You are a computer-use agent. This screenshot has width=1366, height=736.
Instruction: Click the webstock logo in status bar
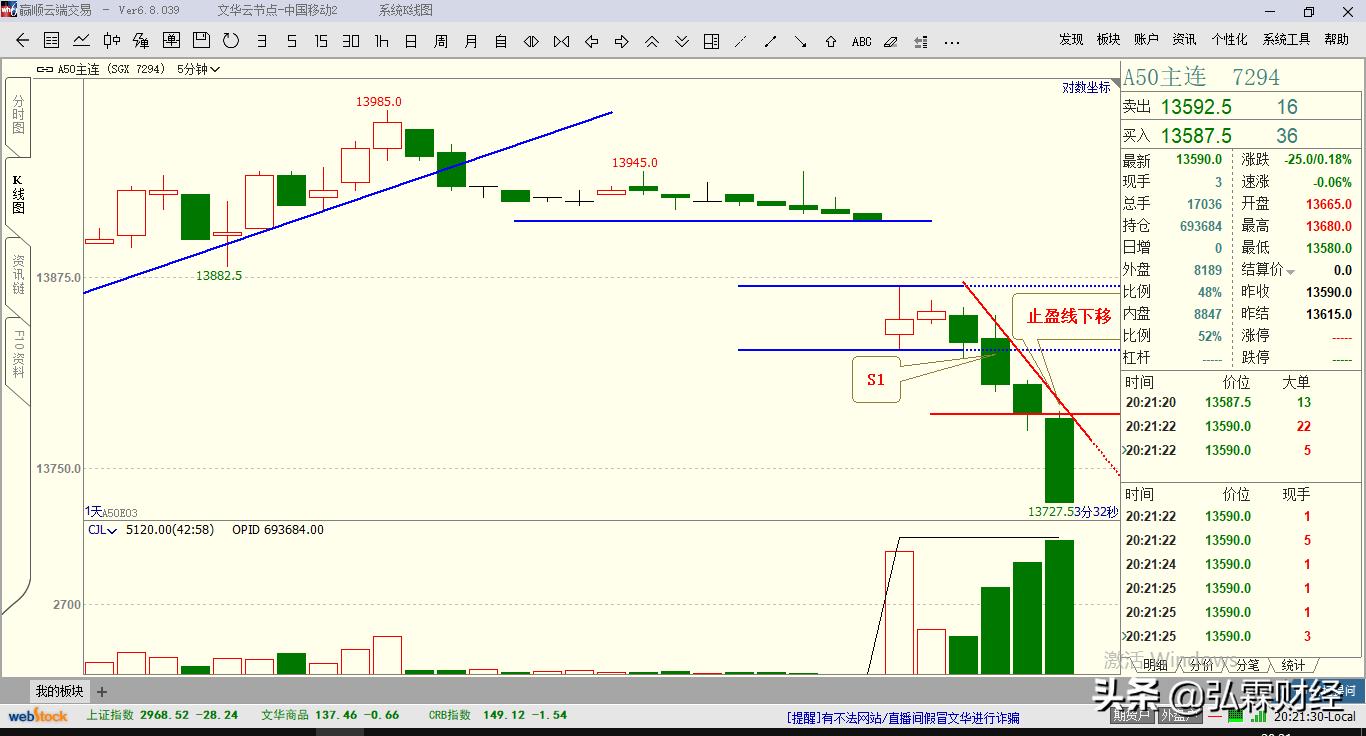pyautogui.click(x=38, y=715)
